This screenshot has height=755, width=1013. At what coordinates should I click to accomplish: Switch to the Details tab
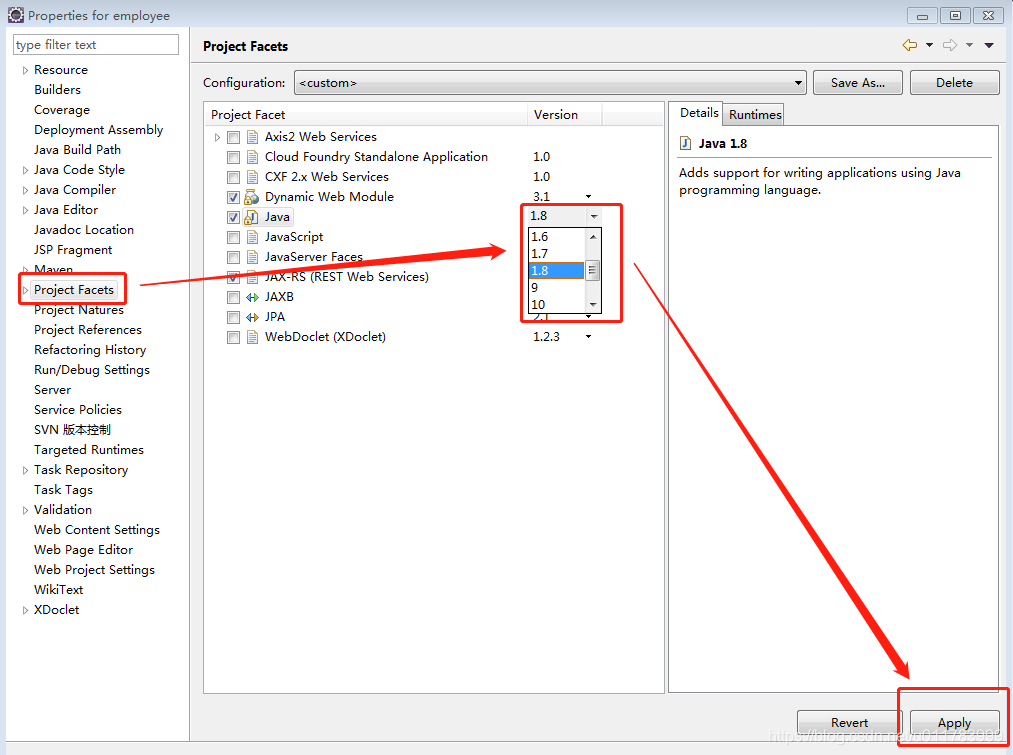point(698,113)
